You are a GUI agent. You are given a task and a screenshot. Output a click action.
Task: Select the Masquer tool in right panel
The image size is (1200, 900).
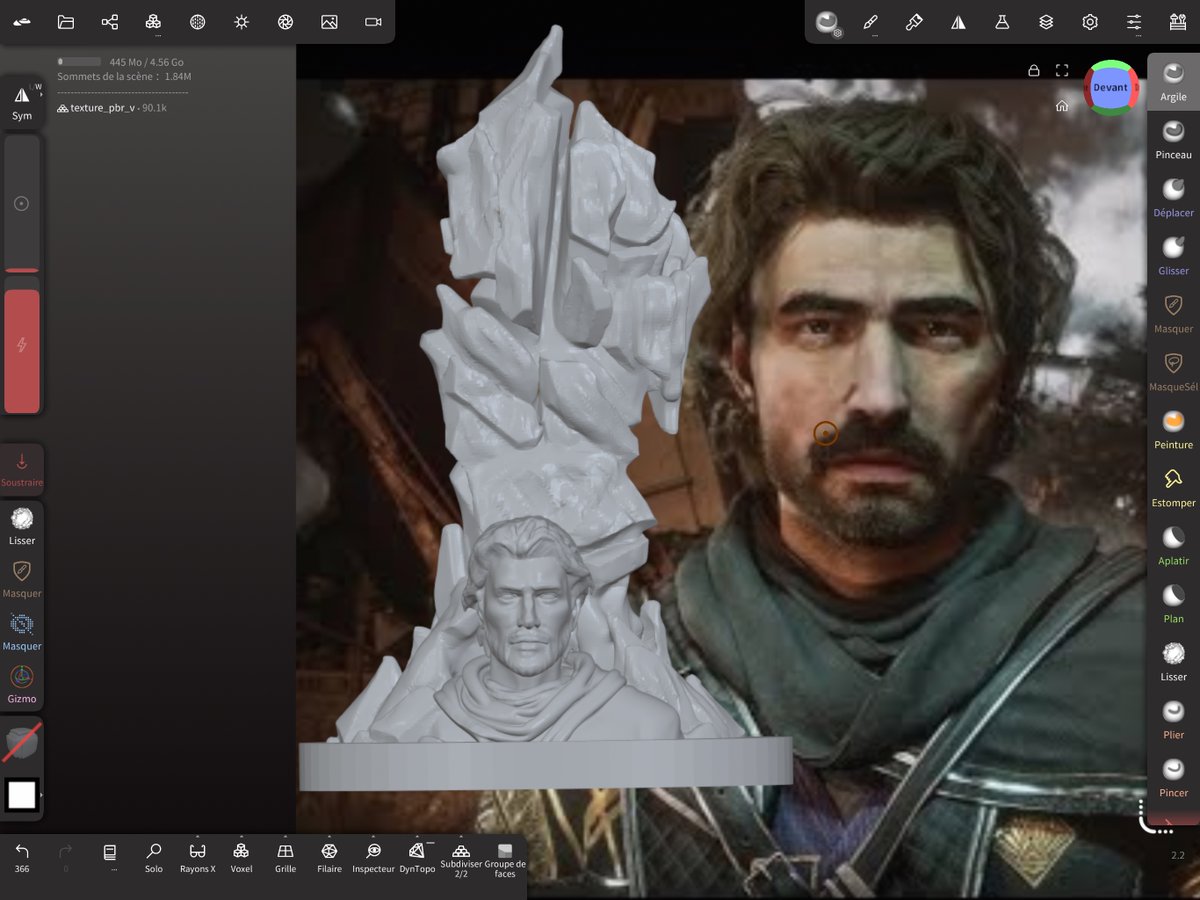pos(1173,313)
